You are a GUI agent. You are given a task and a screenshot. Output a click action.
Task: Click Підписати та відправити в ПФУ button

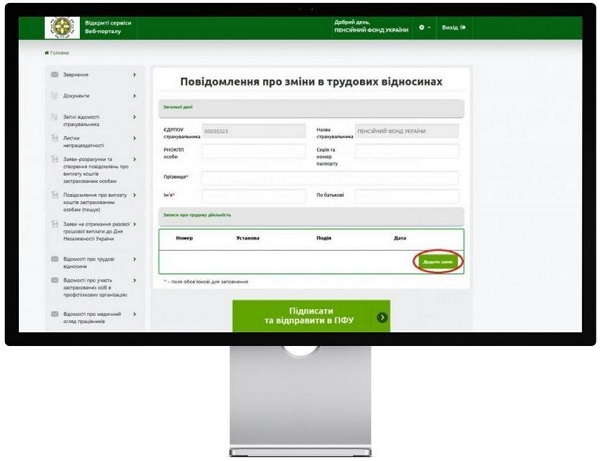pos(311,316)
